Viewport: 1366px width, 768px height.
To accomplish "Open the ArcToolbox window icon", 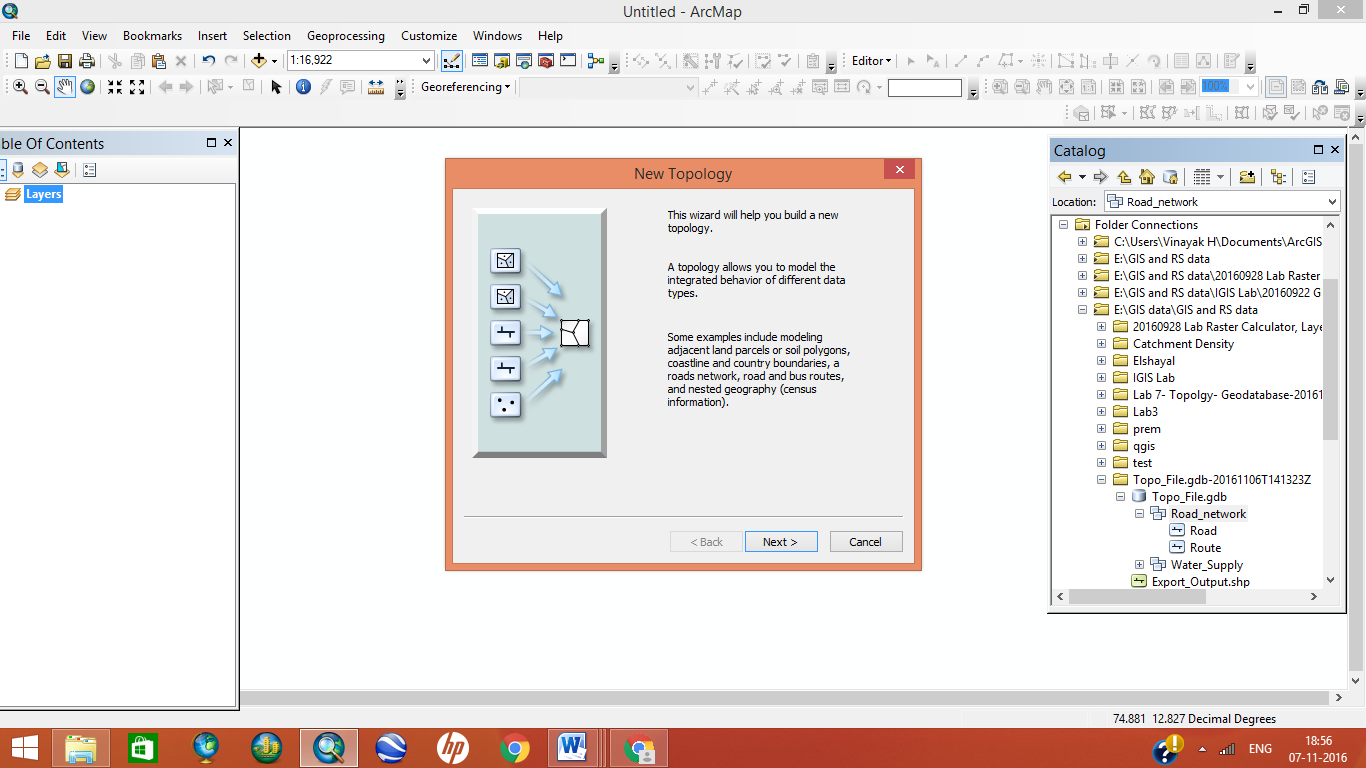I will 546,61.
